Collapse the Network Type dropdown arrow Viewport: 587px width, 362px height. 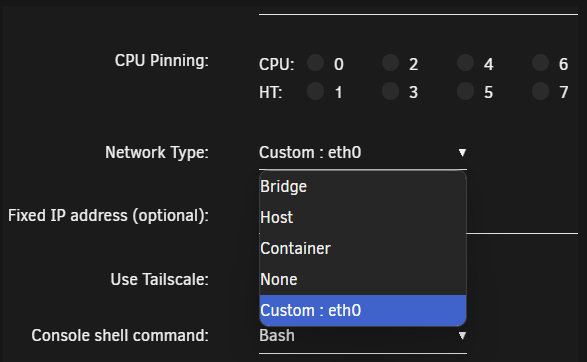[x=462, y=153]
